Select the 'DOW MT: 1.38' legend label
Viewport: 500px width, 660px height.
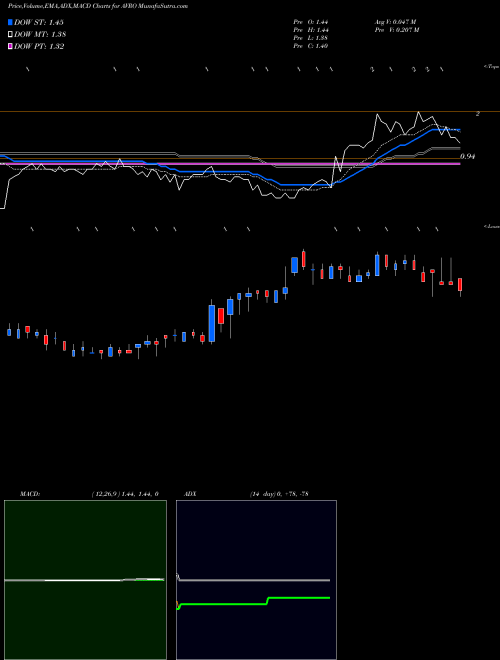click(40, 35)
